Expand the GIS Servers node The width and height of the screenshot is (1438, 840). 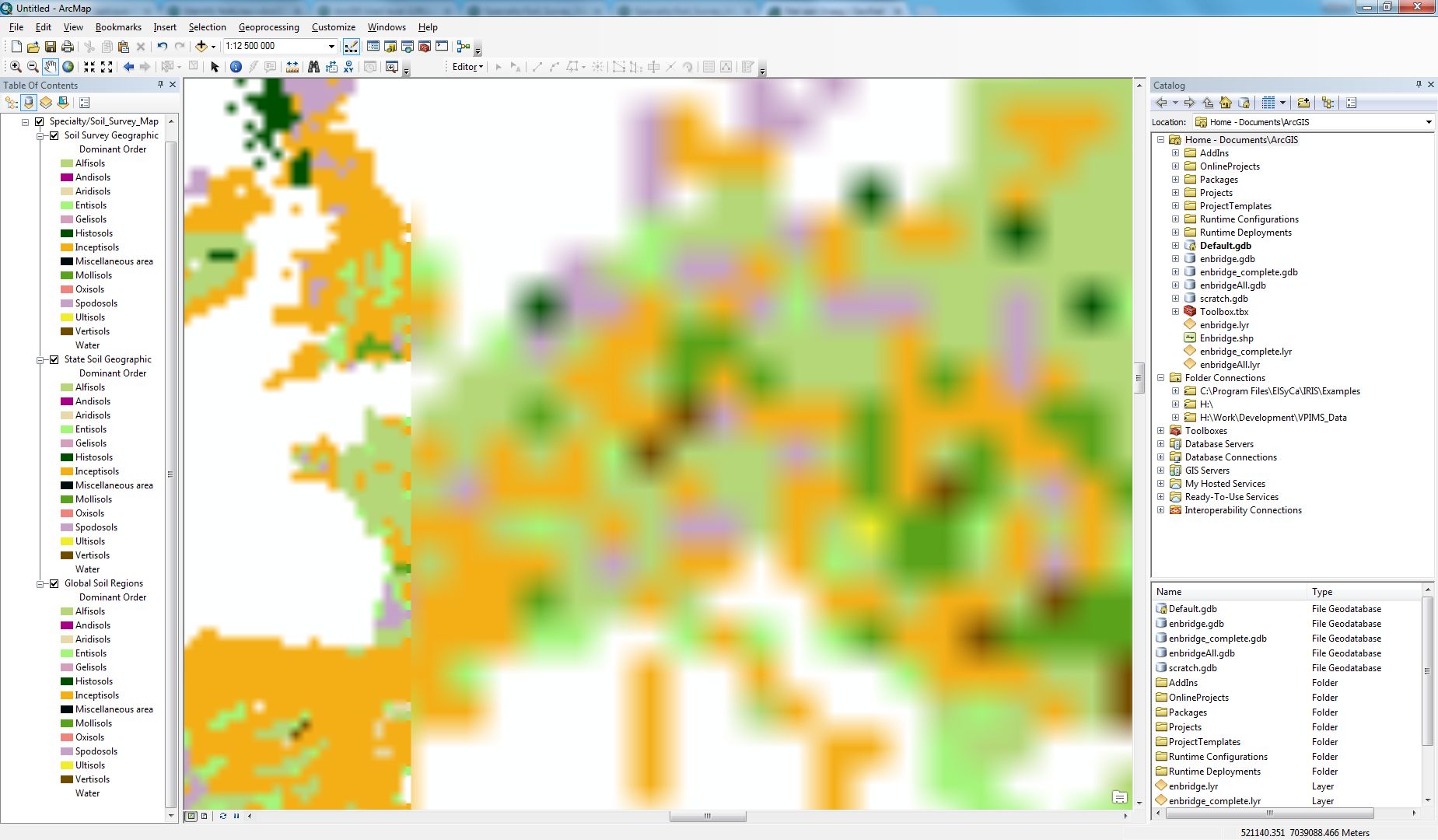pyautogui.click(x=1161, y=471)
